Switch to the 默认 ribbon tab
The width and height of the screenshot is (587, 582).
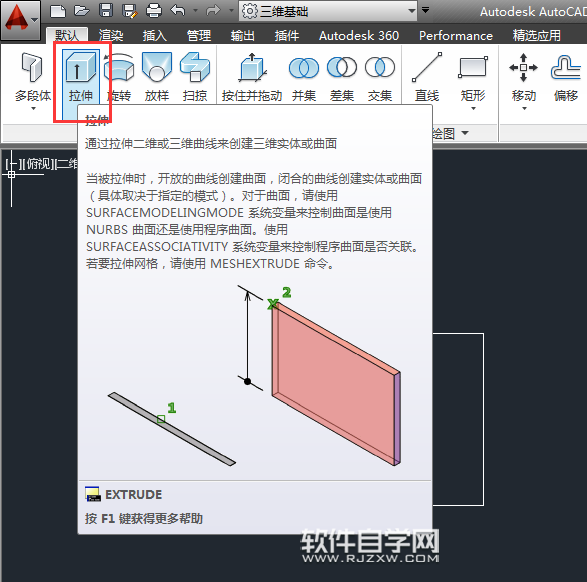pos(67,36)
